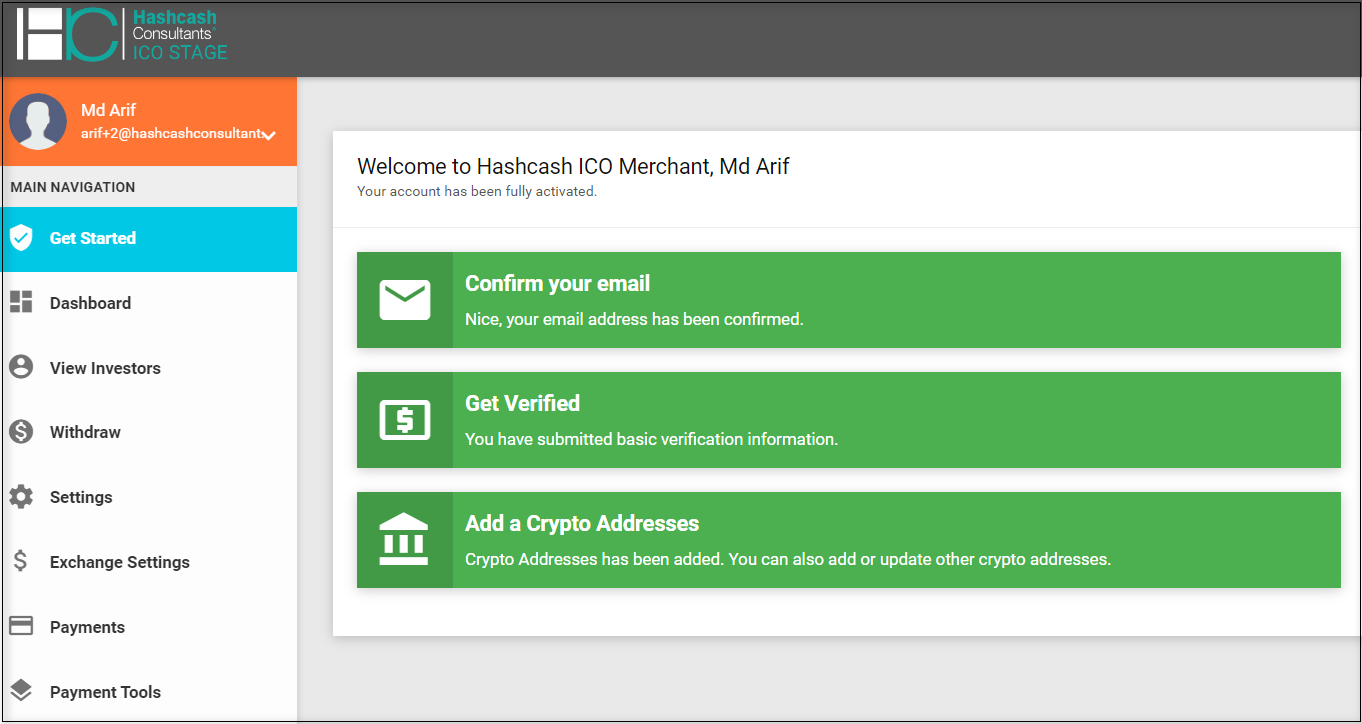
Task: Open the Confirm your email card
Action: coord(848,300)
